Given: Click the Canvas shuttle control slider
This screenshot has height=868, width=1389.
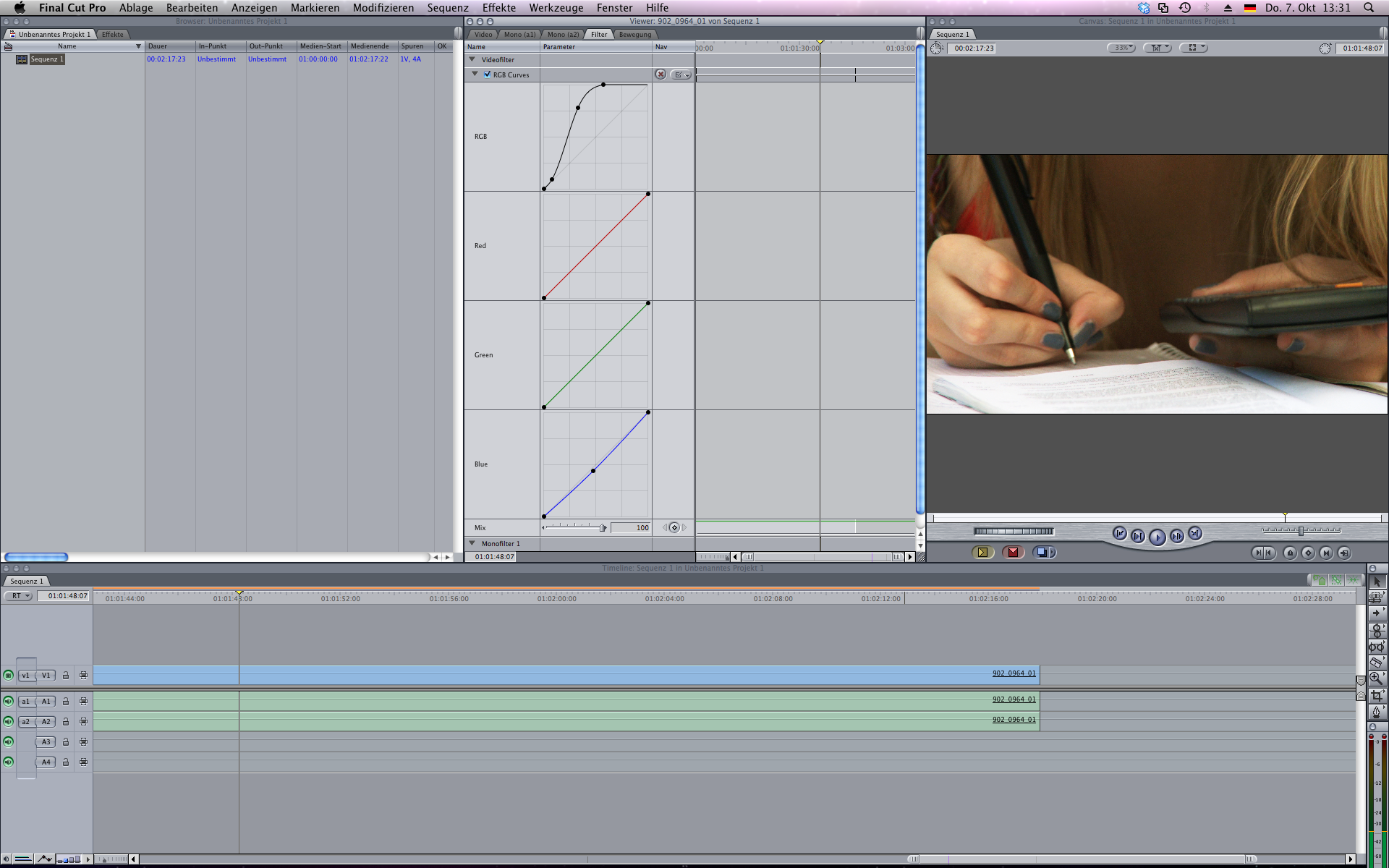Looking at the screenshot, I should coord(1301,530).
